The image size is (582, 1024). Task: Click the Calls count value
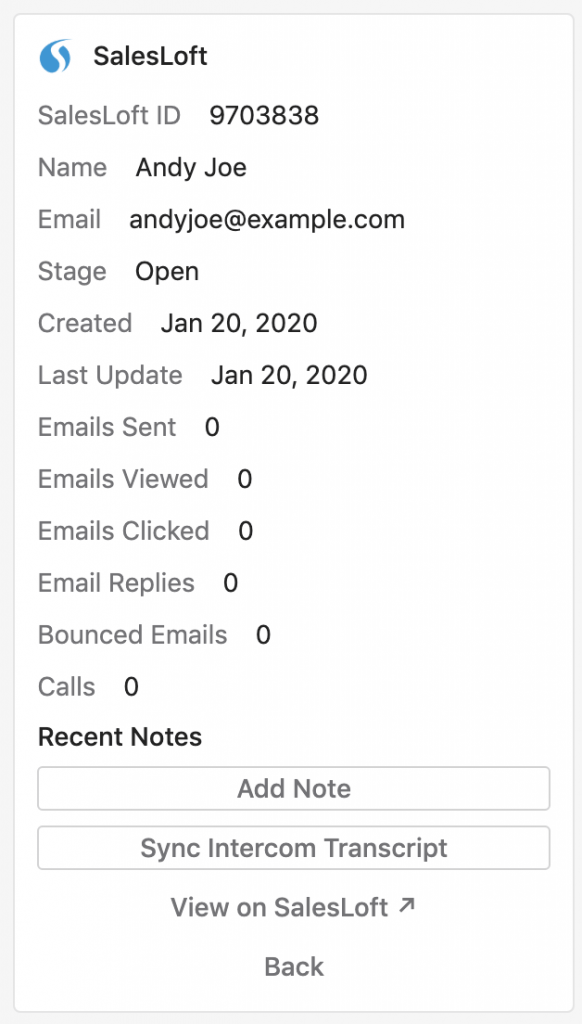(131, 687)
